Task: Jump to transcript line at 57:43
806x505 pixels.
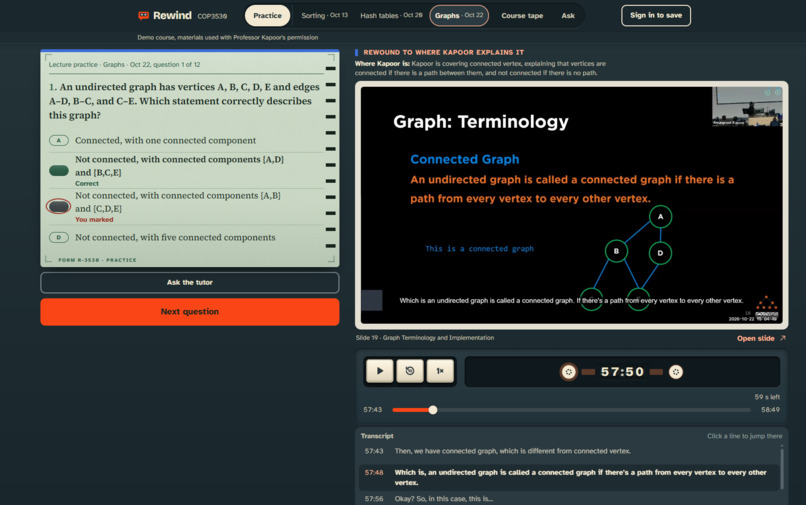Action: pos(570,451)
